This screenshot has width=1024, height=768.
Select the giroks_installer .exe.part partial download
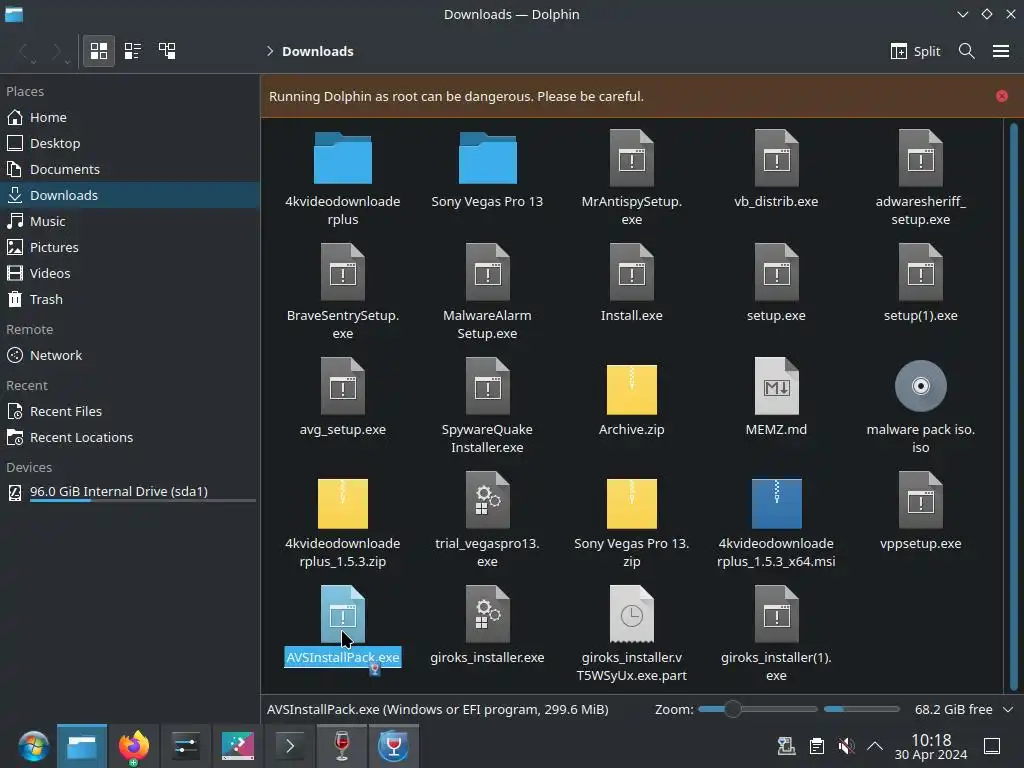tap(632, 614)
